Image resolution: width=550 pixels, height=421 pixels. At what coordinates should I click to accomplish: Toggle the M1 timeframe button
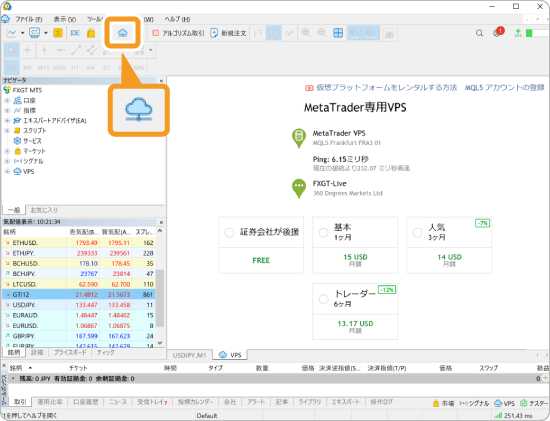(x=12, y=67)
